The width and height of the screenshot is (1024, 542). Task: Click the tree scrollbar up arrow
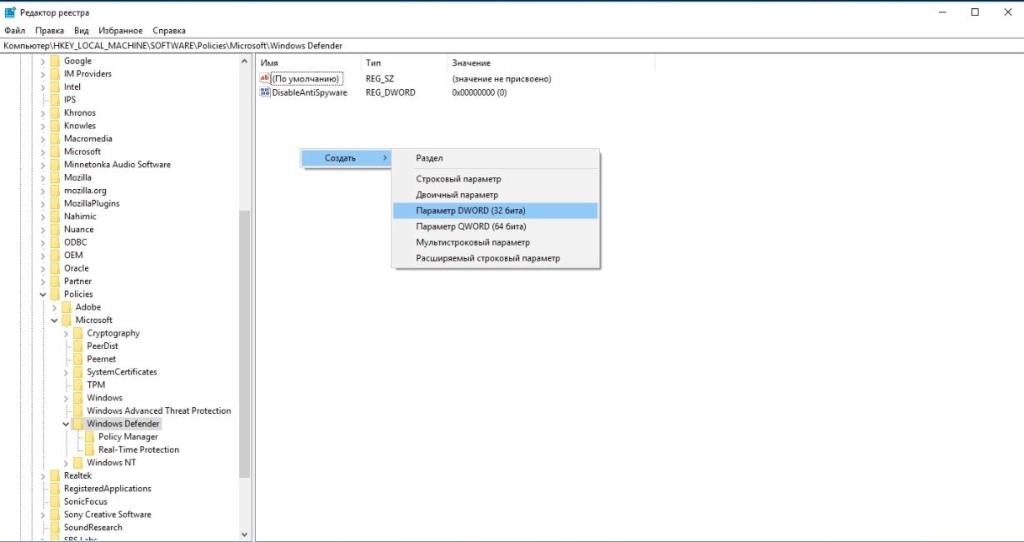click(245, 61)
